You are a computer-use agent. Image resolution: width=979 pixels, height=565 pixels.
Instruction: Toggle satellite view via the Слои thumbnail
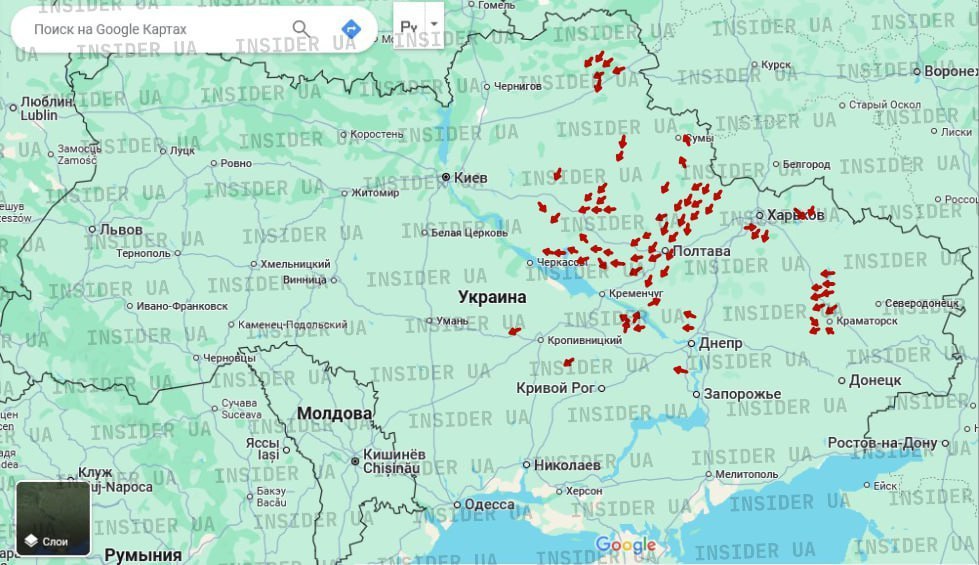click(x=53, y=518)
